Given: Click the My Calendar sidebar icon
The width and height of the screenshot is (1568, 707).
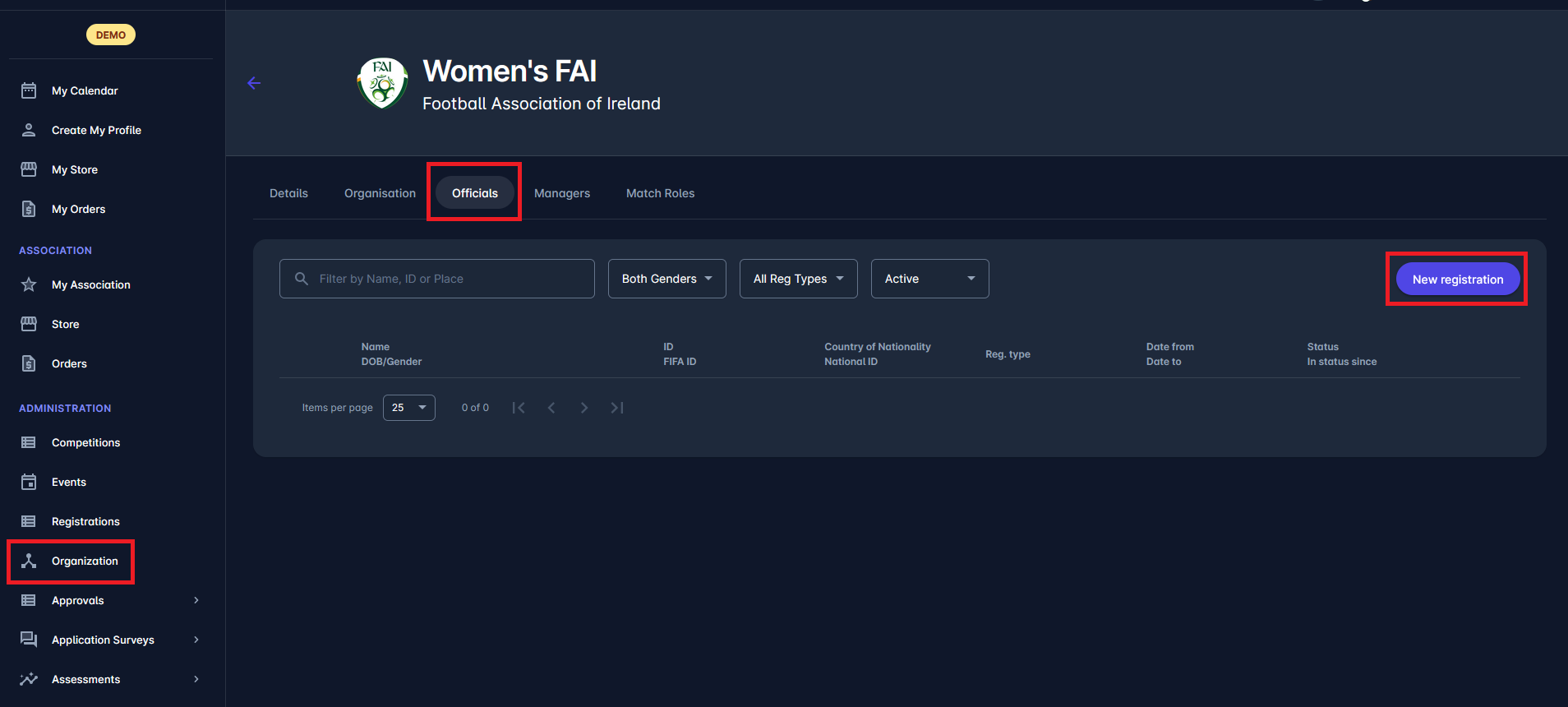Looking at the screenshot, I should pyautogui.click(x=29, y=90).
